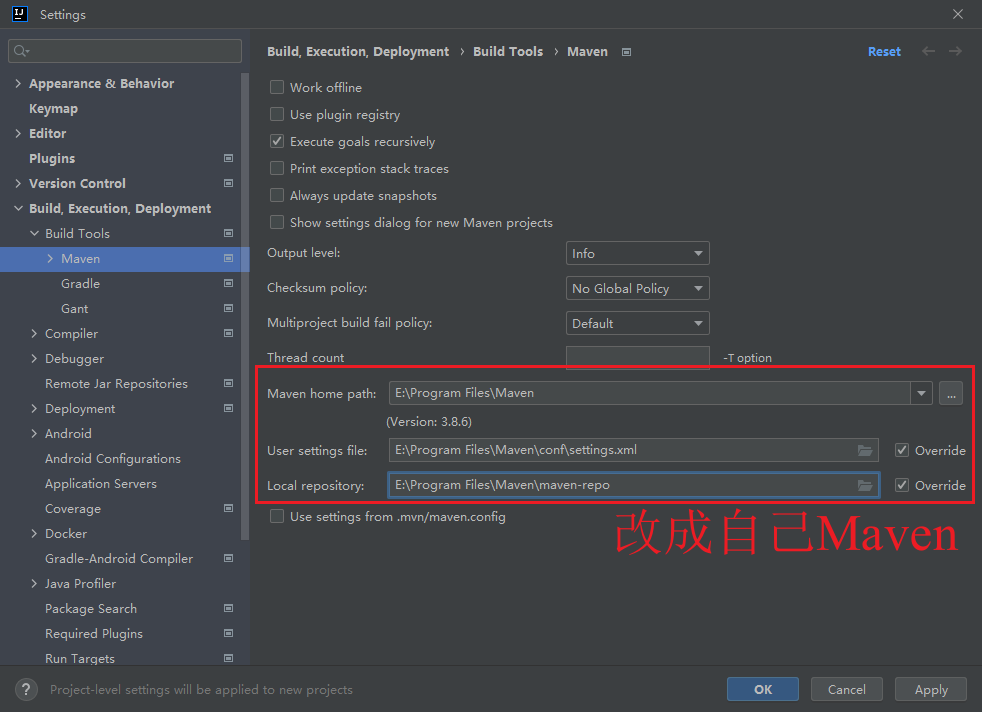Disable Override for User settings file
This screenshot has width=982, height=712.
(x=901, y=450)
